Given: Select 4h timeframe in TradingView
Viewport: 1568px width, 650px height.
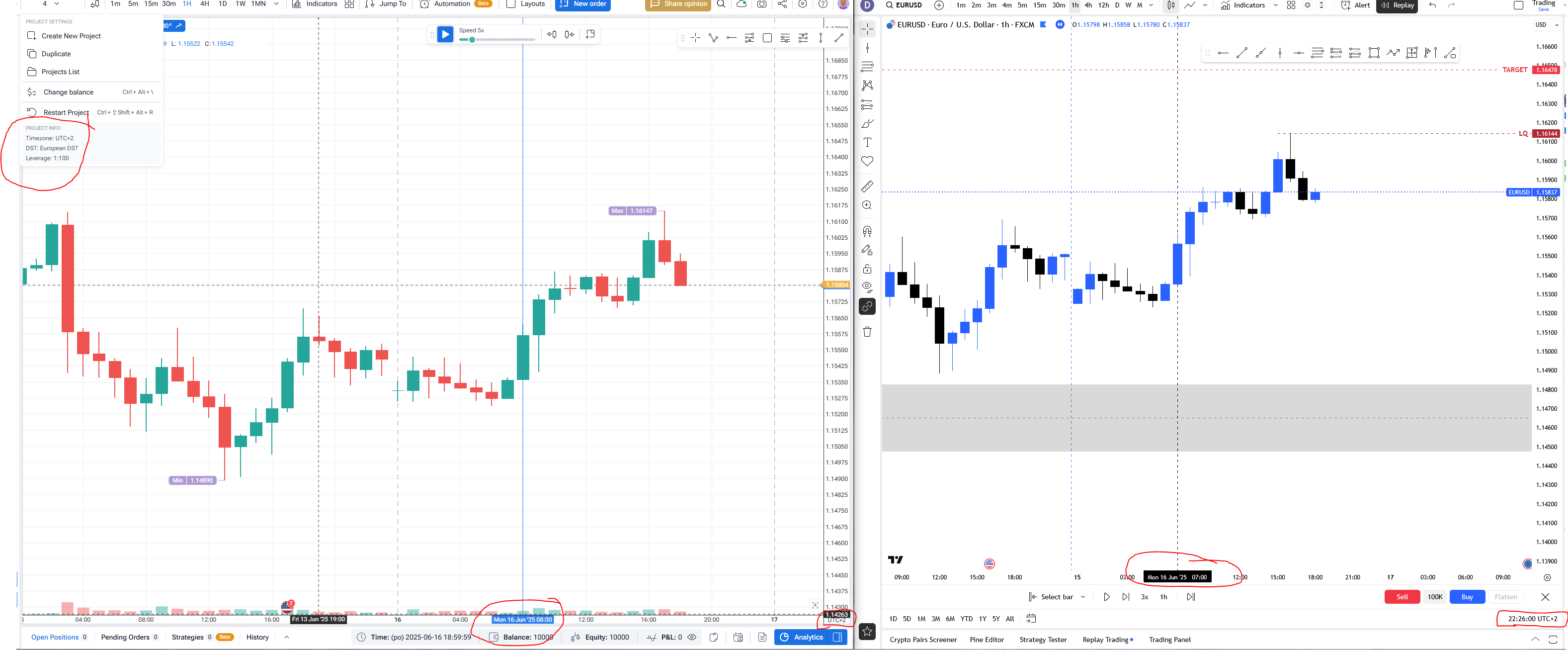Looking at the screenshot, I should tap(1088, 5).
